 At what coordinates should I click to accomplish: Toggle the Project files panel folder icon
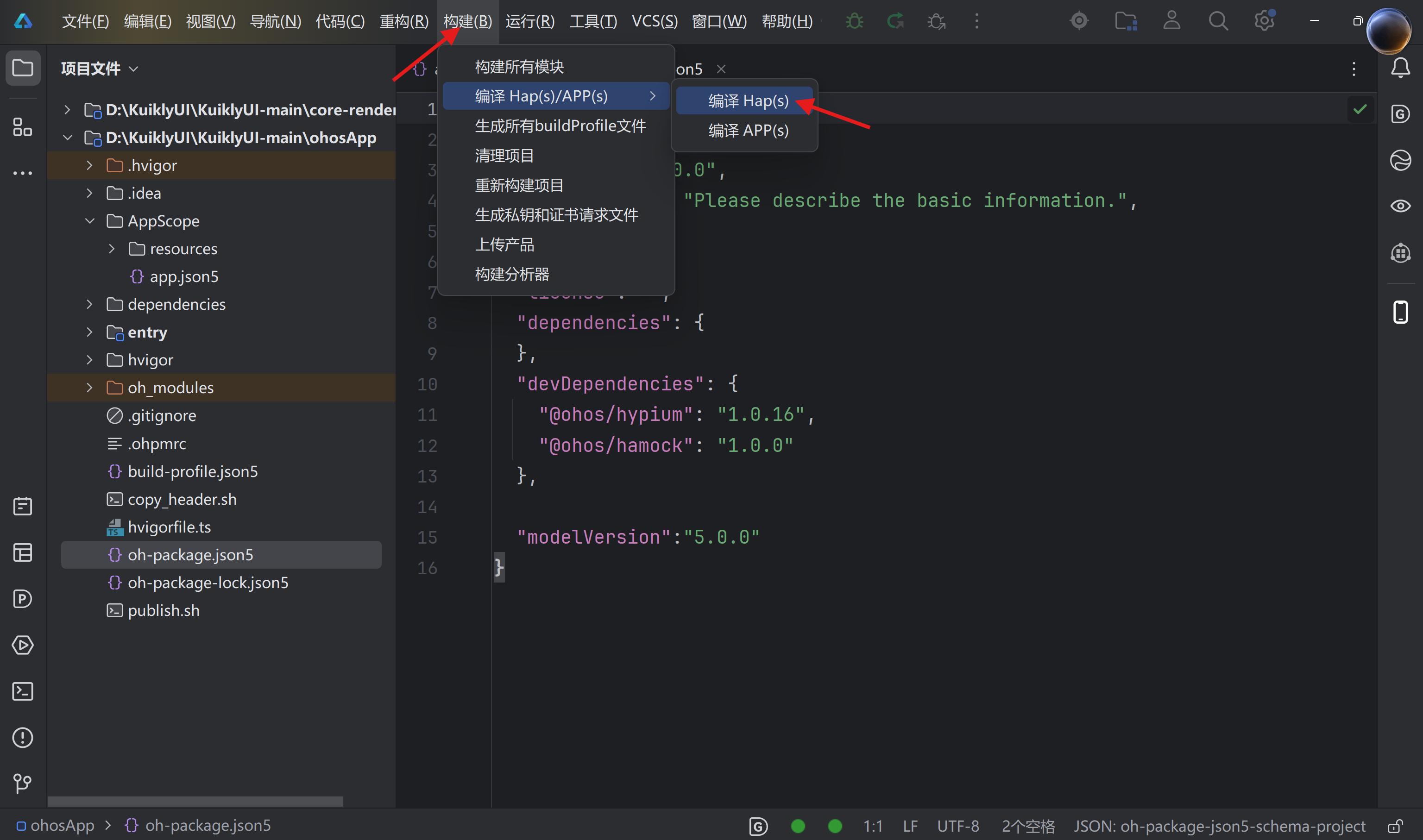(23, 68)
